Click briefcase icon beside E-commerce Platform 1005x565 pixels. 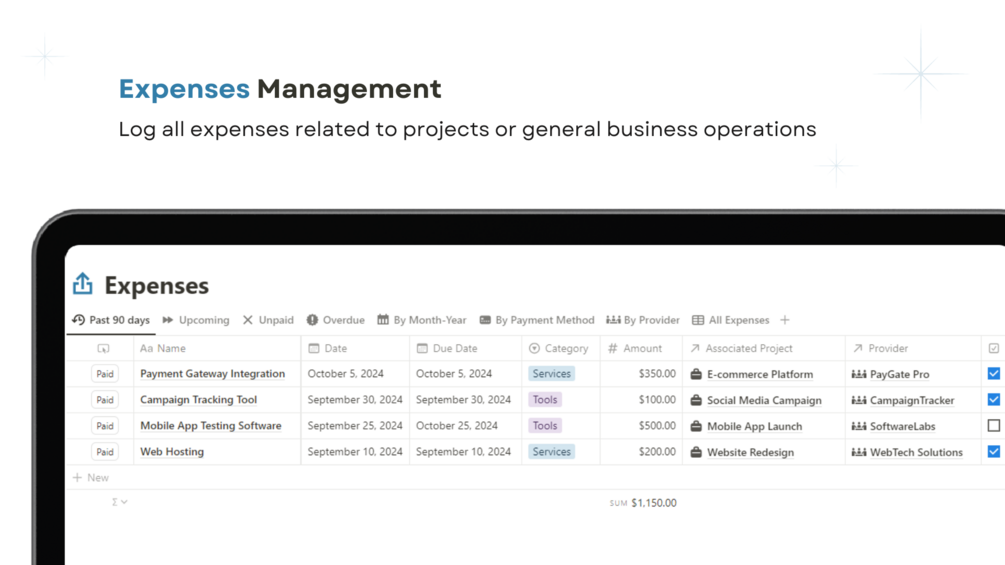[696, 374]
